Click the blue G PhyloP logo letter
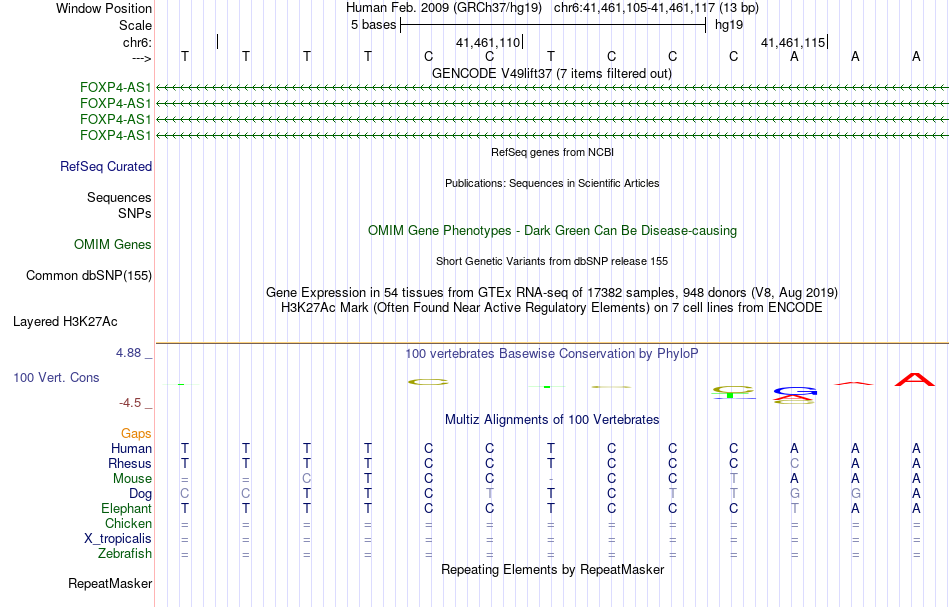Viewport: 950px width, 607px height. 795,391
